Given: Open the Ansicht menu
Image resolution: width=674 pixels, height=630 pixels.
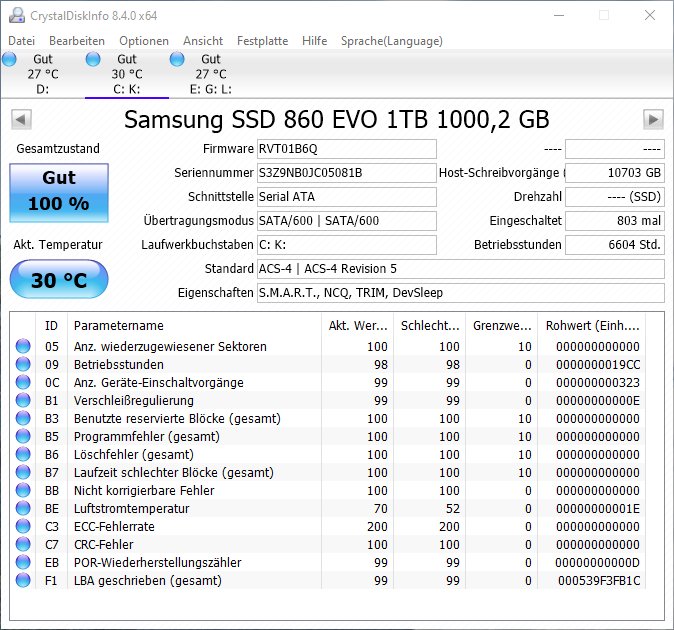Looking at the screenshot, I should (x=203, y=41).
